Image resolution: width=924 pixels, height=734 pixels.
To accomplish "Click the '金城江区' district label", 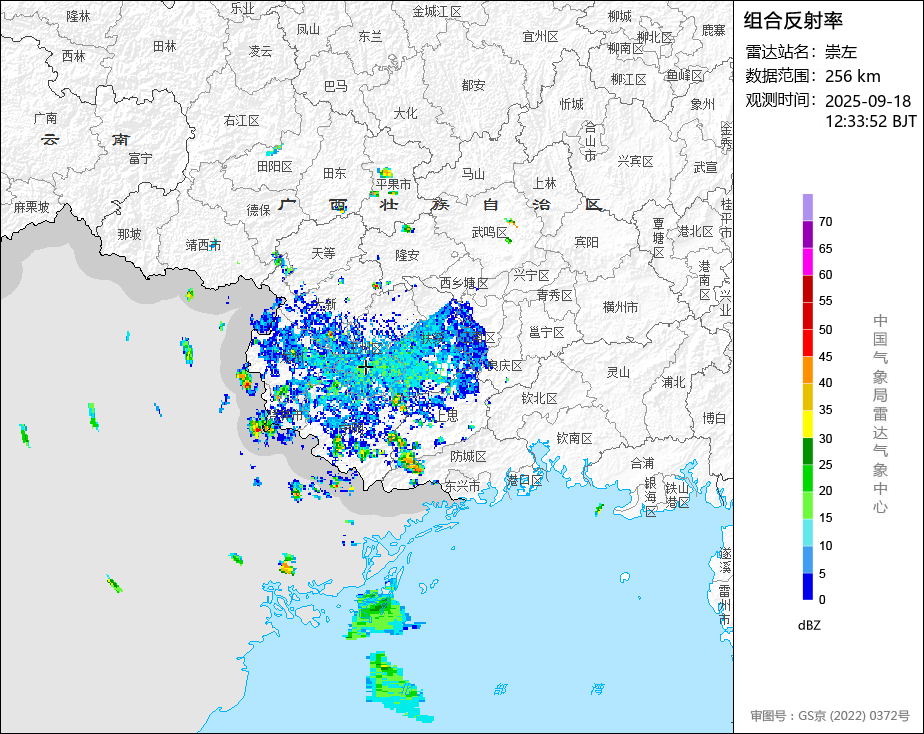I will [x=437, y=11].
